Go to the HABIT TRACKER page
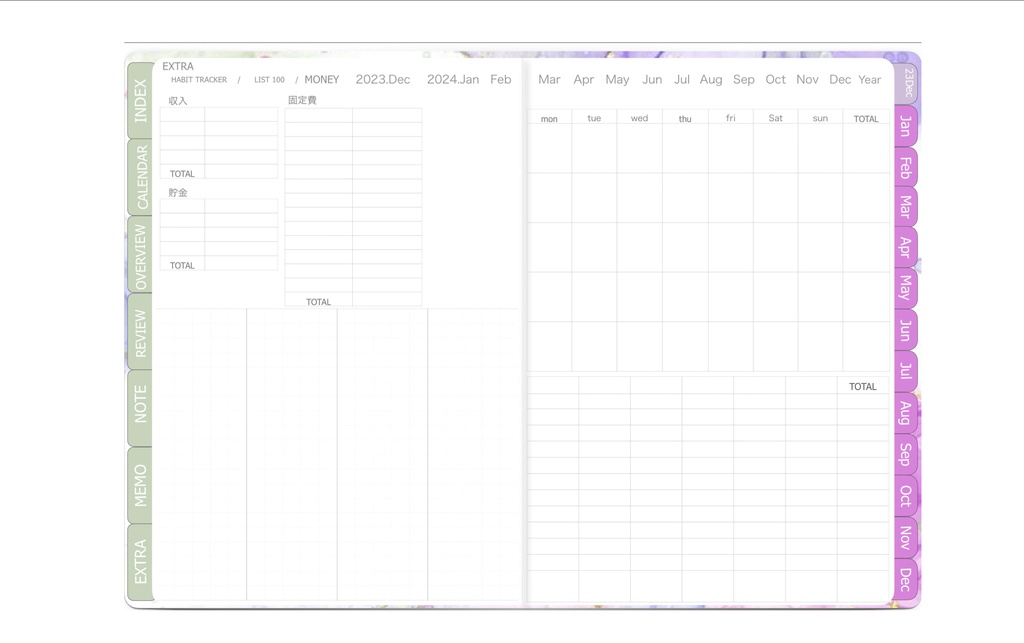Screen dimensions: 1024x643 pos(198,79)
